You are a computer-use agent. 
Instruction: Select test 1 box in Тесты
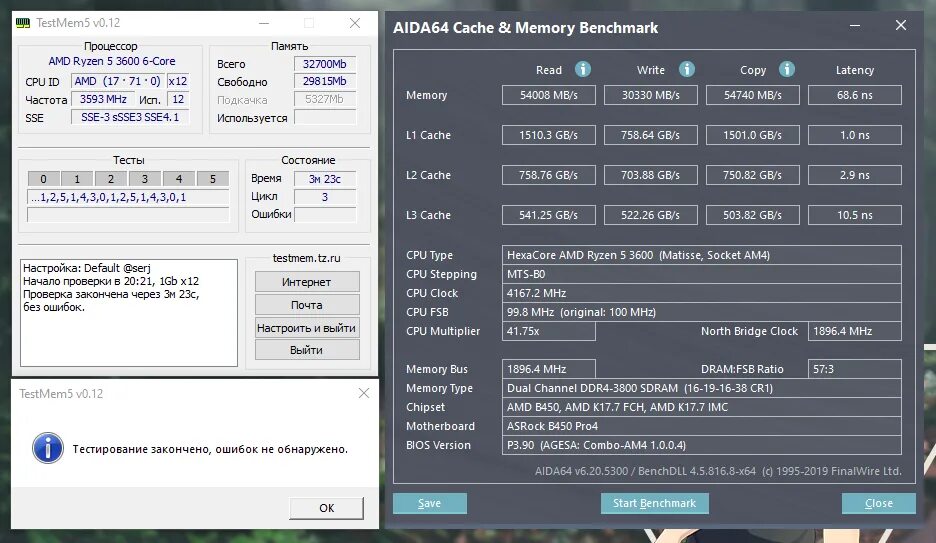[77, 179]
